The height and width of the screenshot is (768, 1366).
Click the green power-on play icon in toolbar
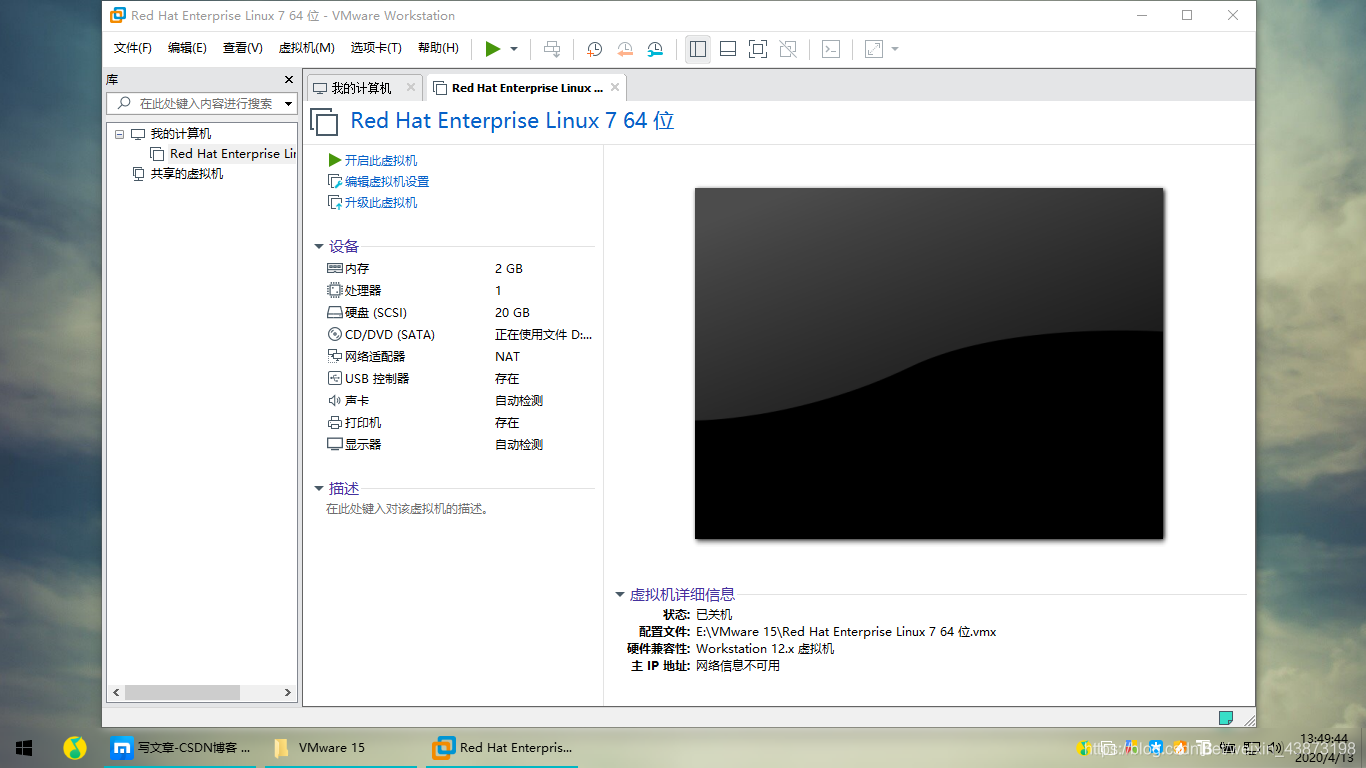492,48
